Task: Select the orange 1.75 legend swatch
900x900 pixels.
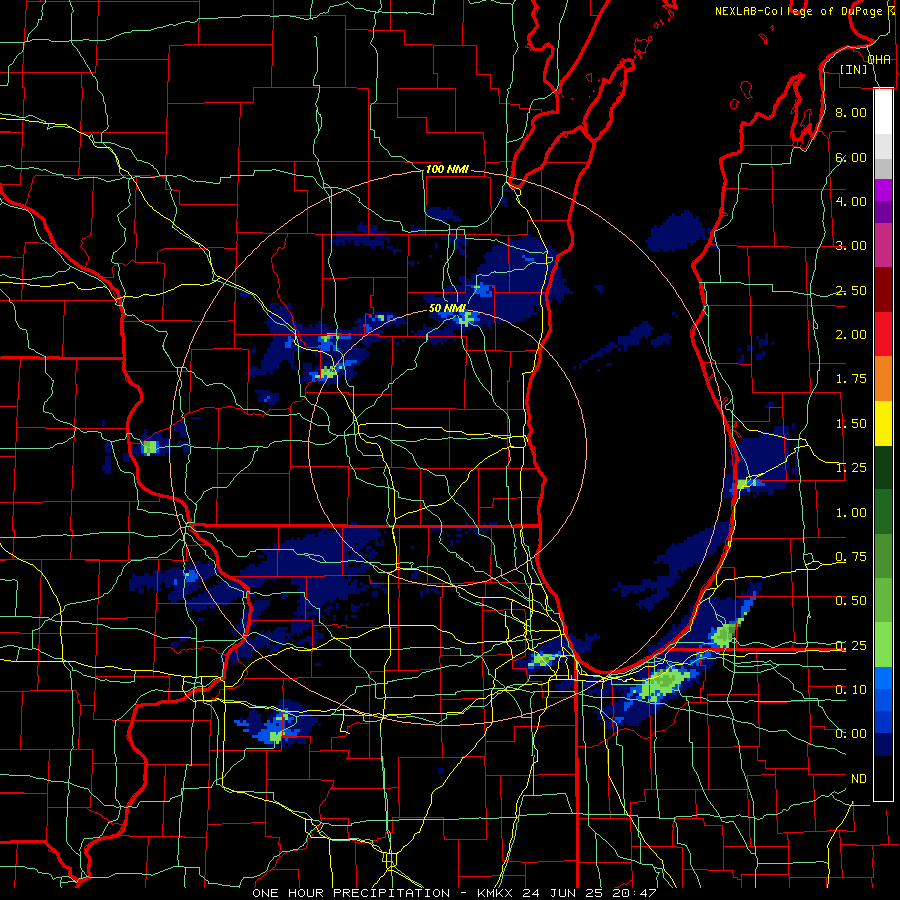Action: pos(883,378)
